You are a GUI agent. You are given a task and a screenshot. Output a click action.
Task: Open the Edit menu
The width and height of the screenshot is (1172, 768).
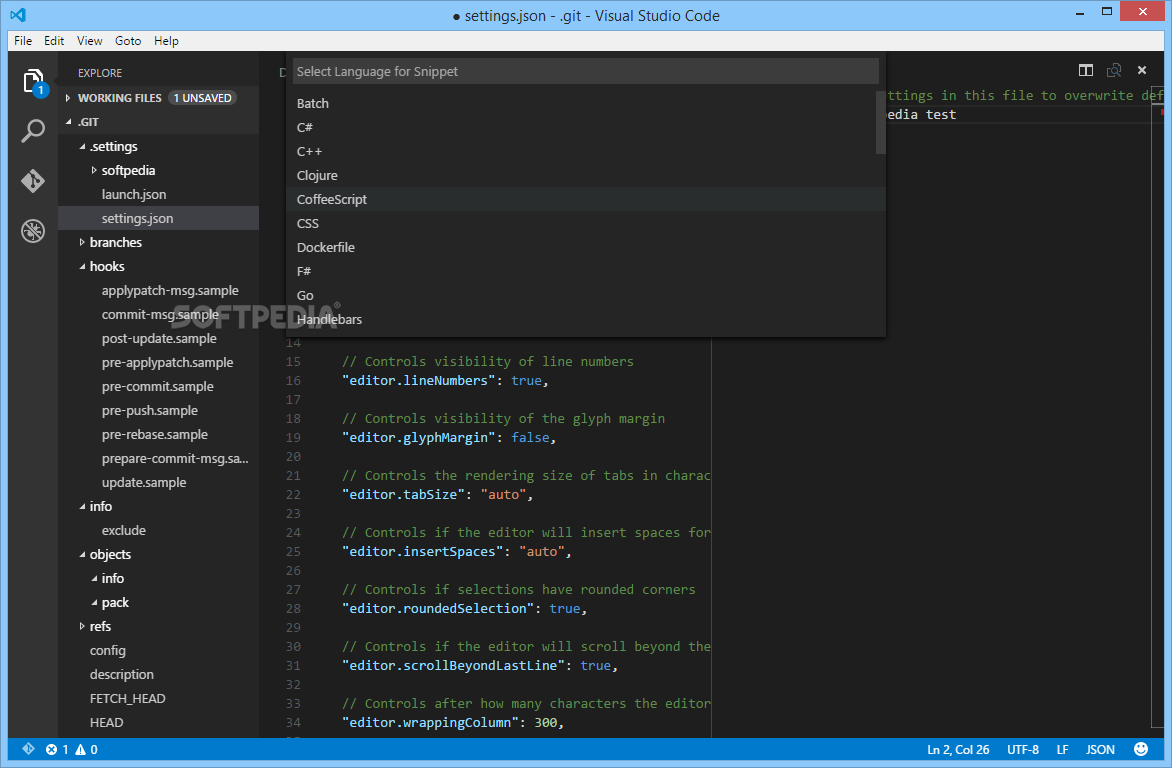(x=54, y=40)
